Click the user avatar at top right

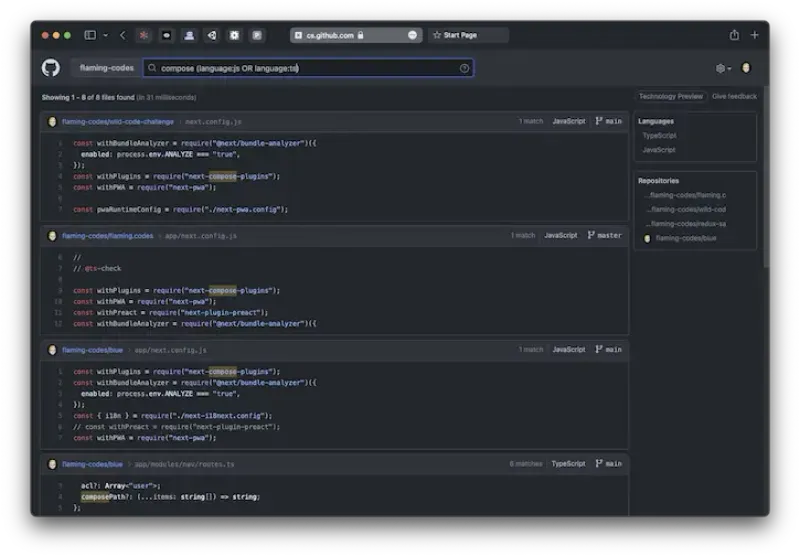pyautogui.click(x=746, y=68)
